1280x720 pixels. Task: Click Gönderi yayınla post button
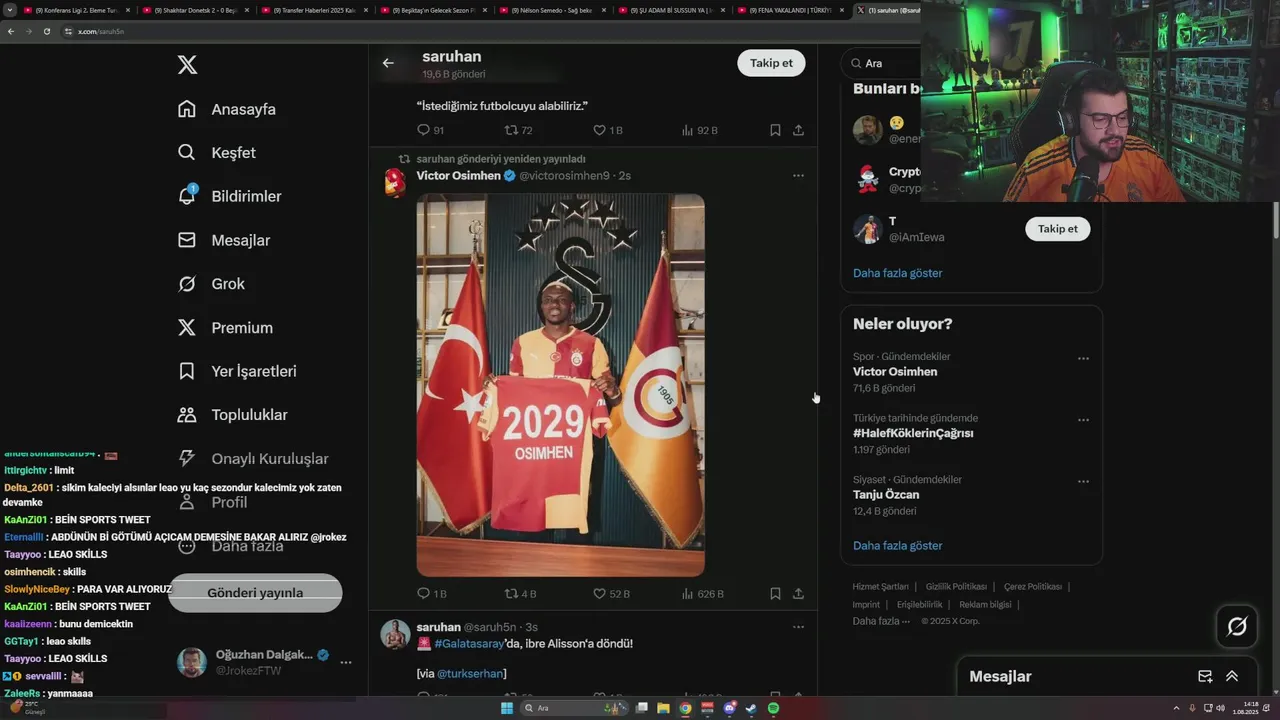[255, 593]
